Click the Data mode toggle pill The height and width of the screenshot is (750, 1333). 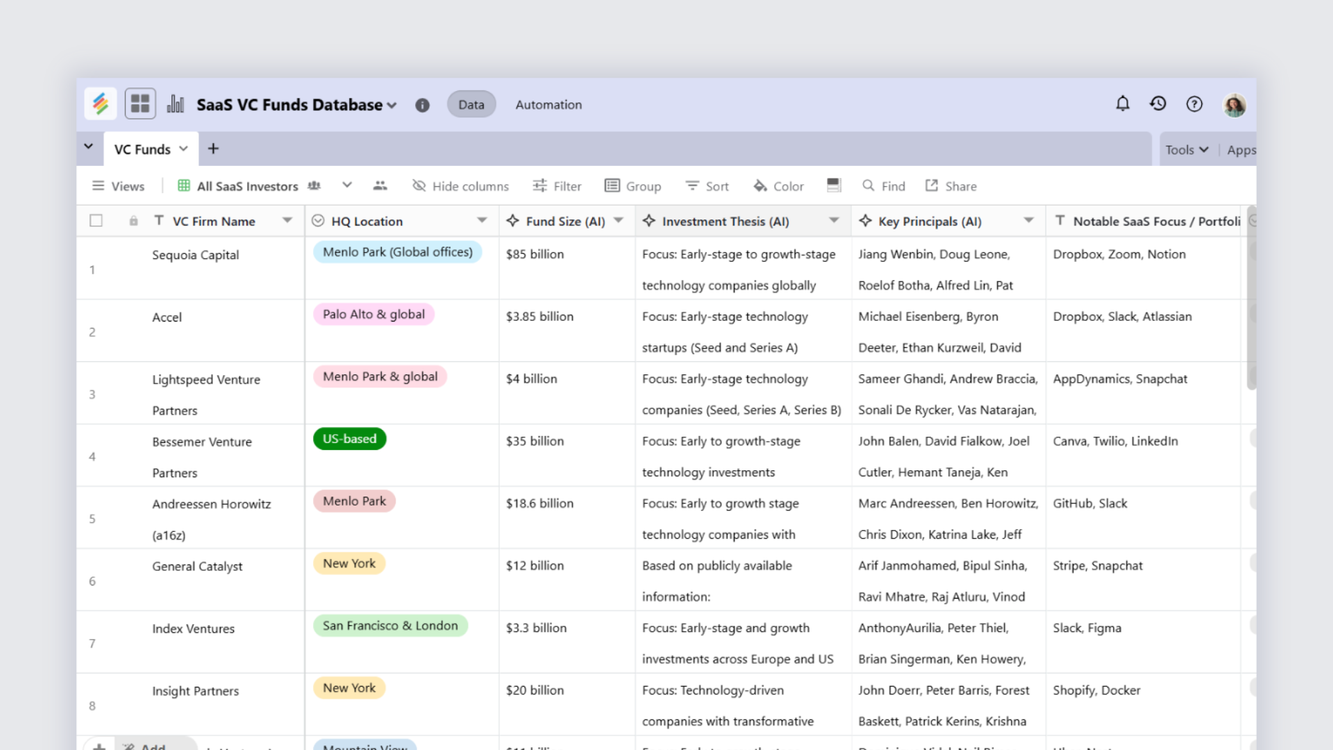pyautogui.click(x=471, y=103)
